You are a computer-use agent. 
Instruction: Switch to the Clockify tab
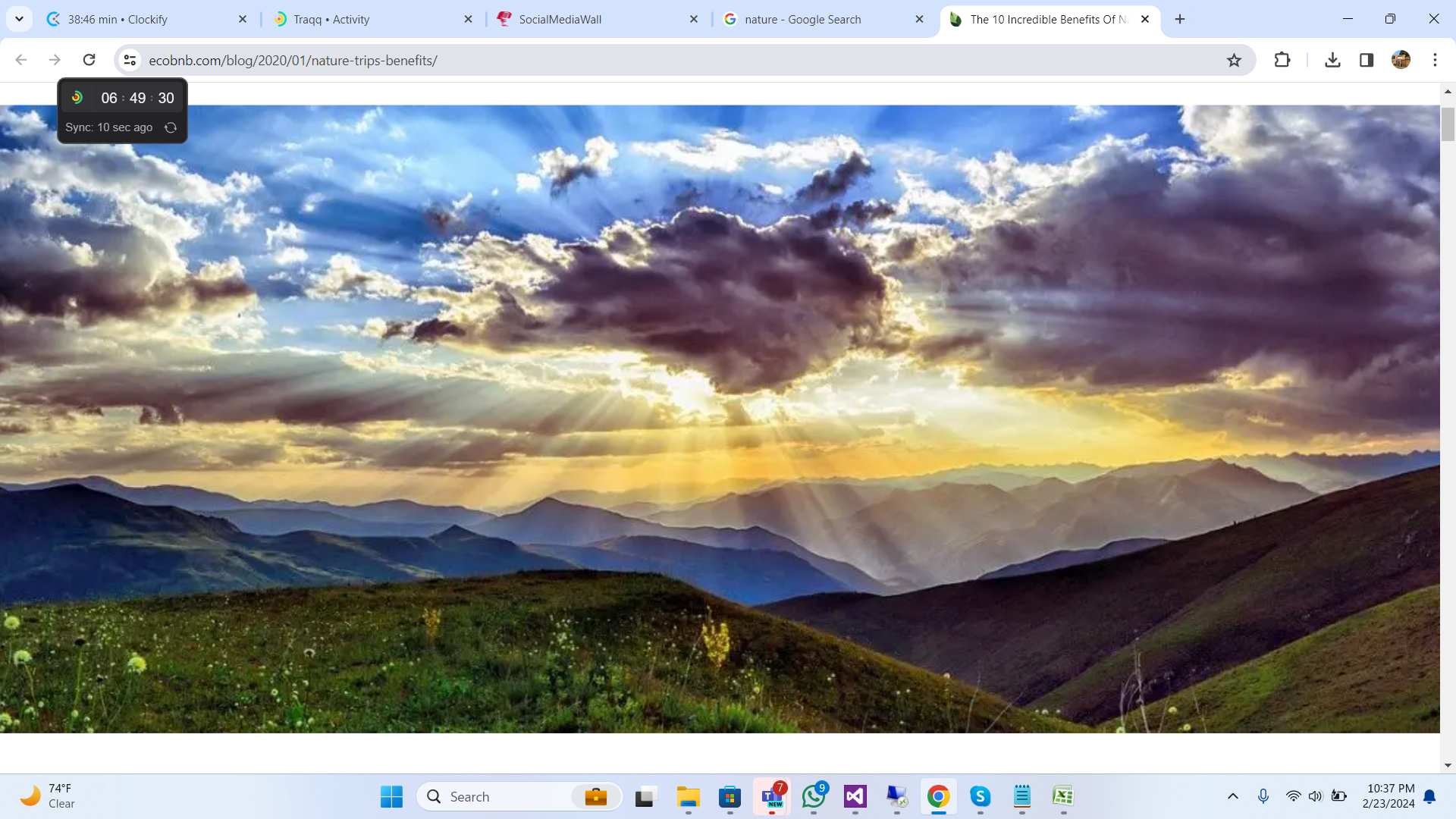pos(144,20)
